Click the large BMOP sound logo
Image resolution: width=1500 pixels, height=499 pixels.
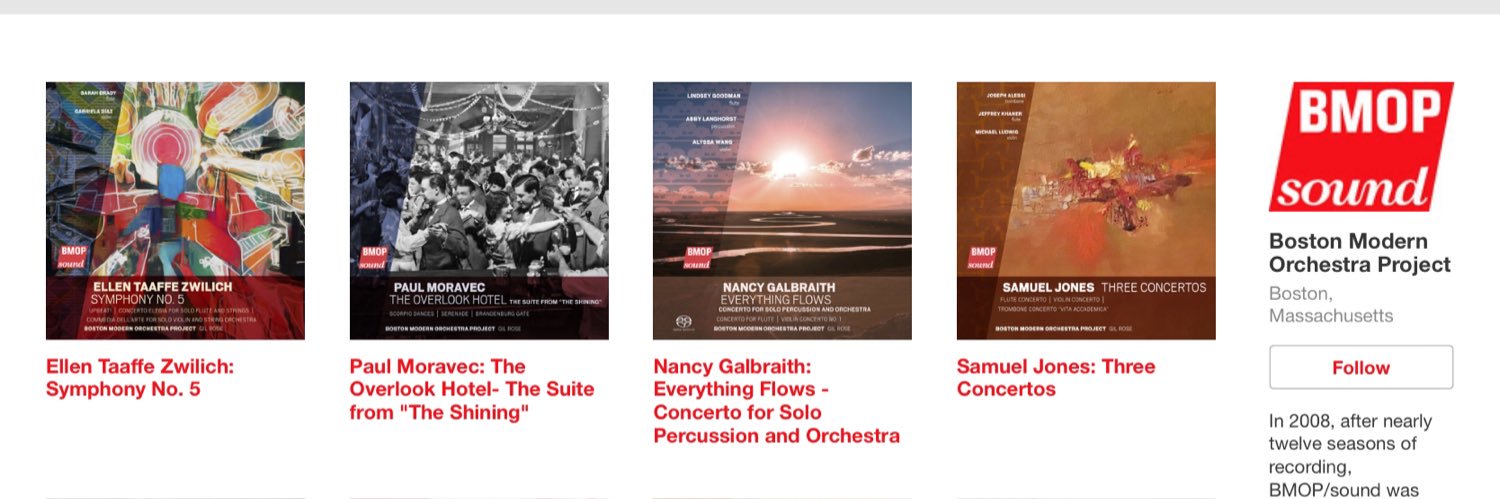tap(1360, 147)
